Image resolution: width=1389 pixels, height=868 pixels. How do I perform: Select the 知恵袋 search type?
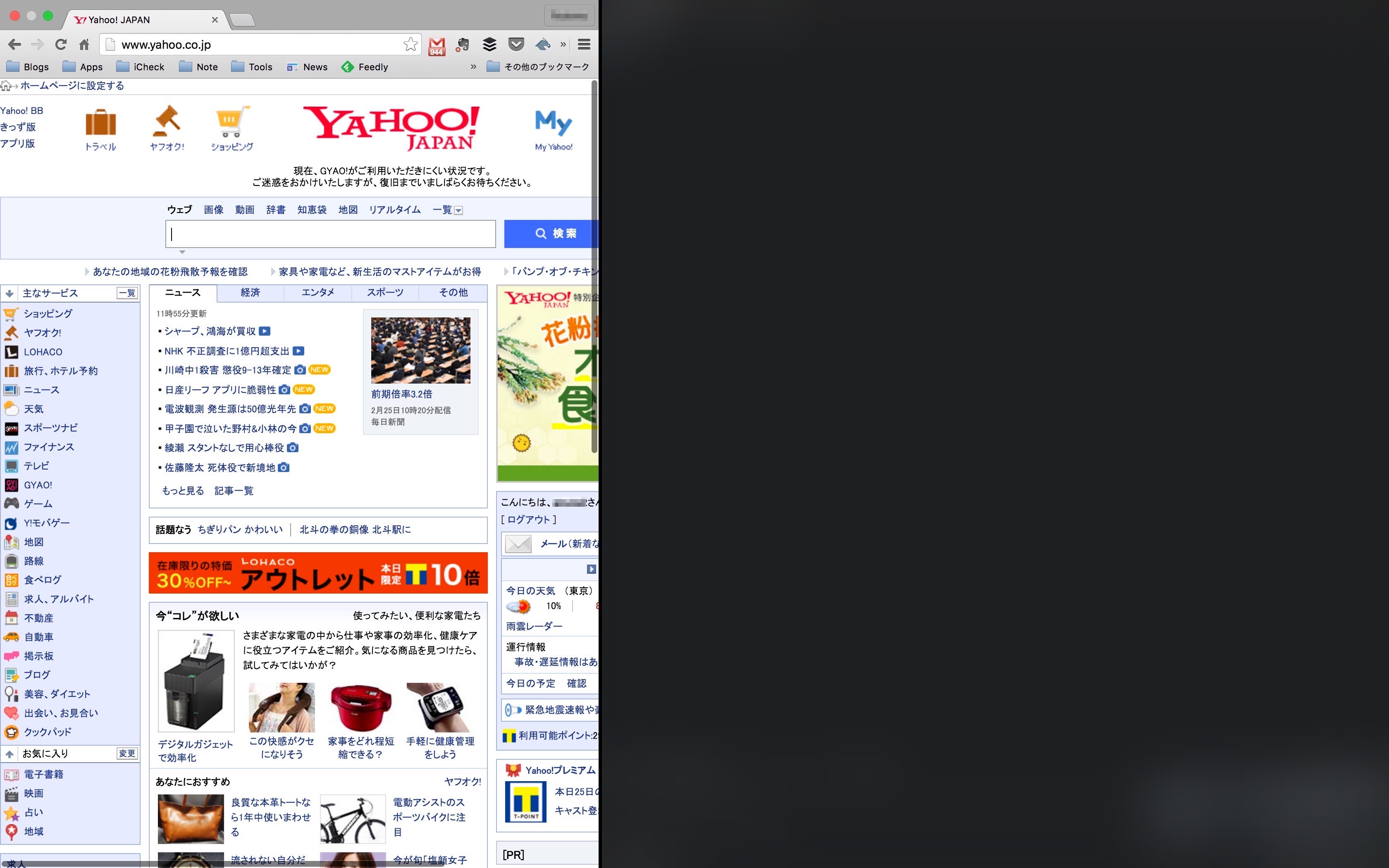[x=312, y=210]
